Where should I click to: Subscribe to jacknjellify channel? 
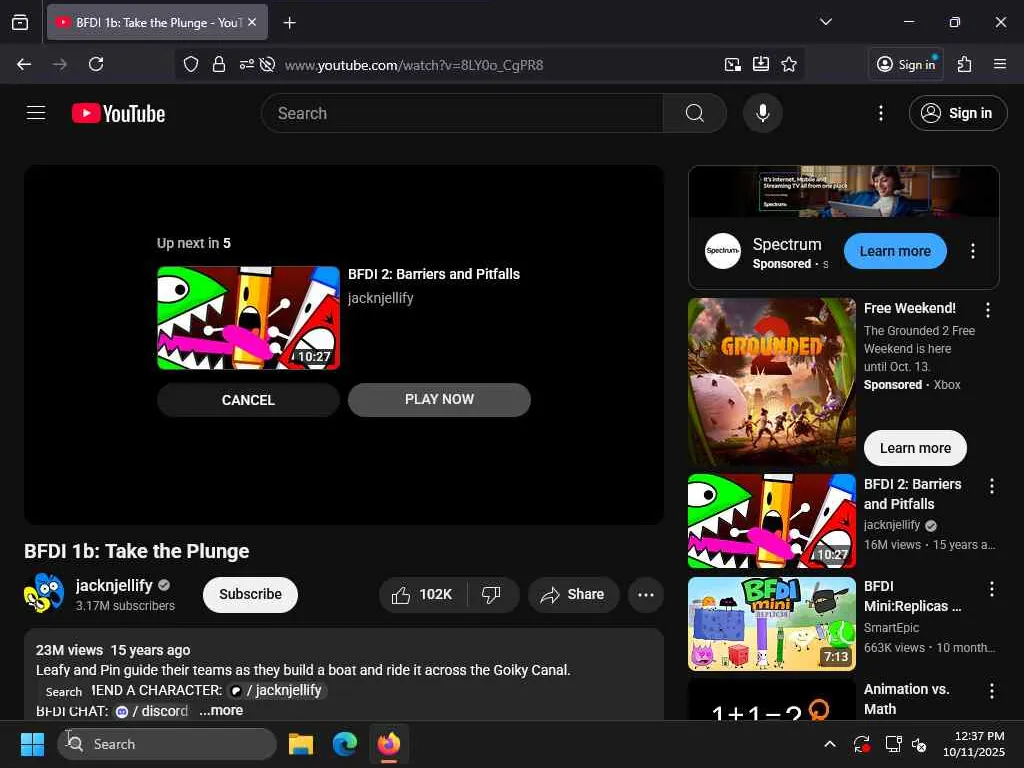point(250,594)
